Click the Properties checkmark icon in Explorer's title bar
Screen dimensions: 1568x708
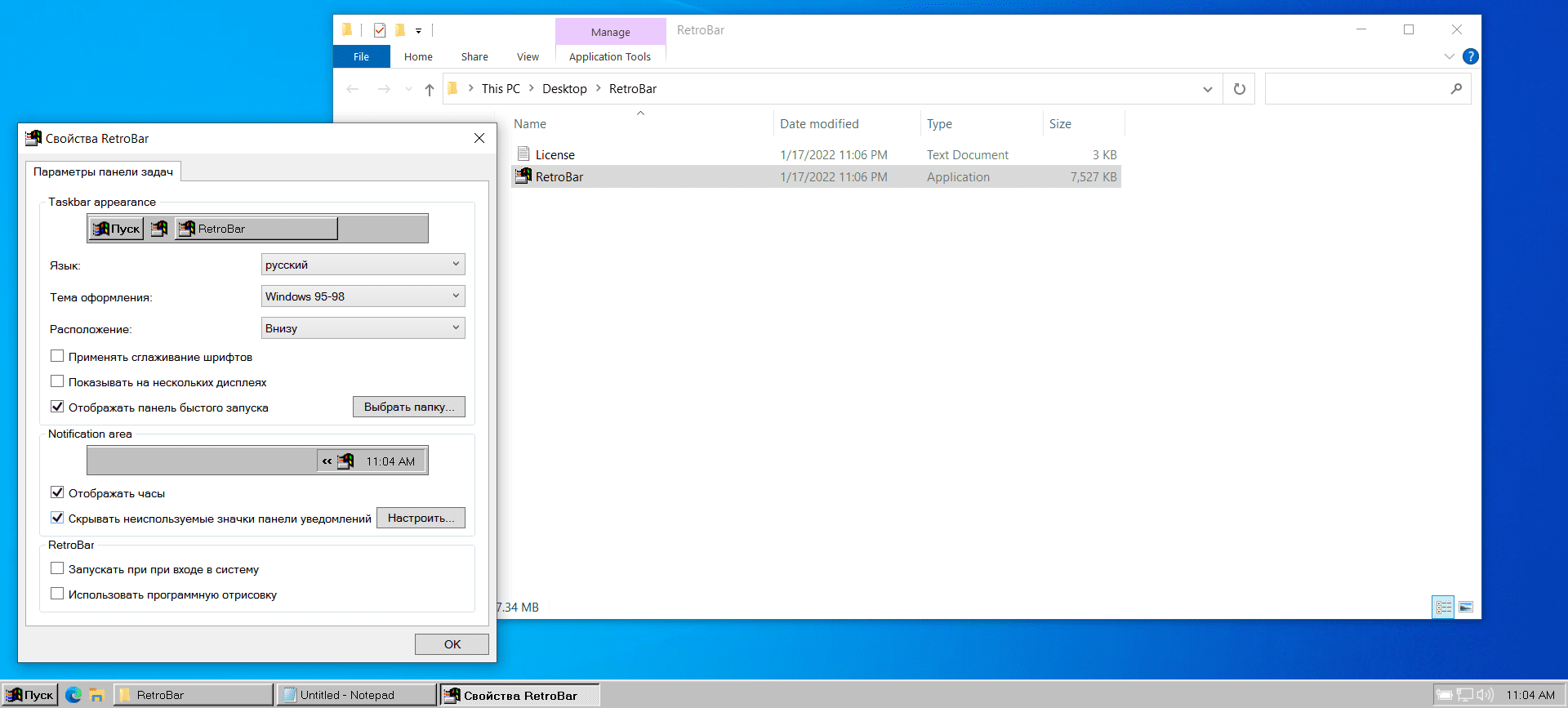380,30
